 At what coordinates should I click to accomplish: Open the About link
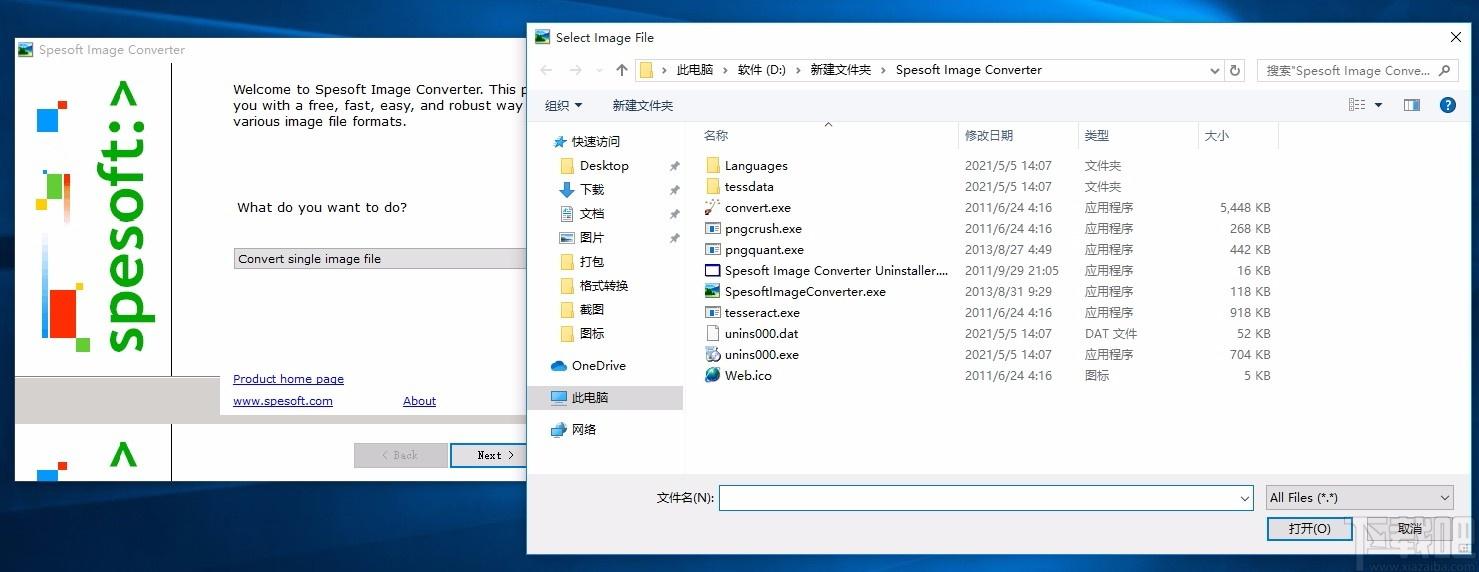click(419, 401)
